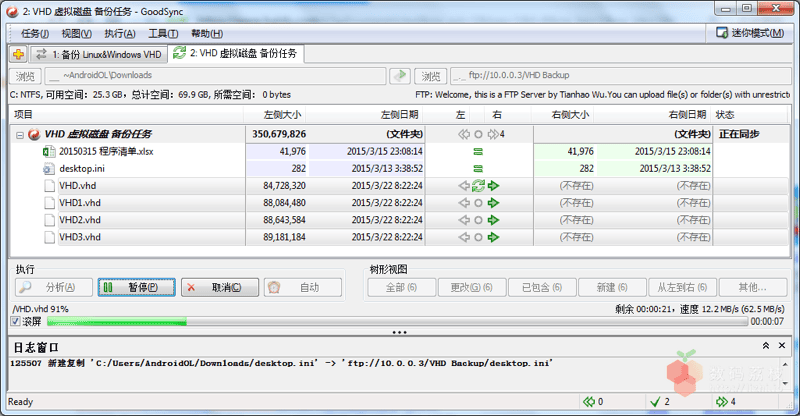Cancel sync with 取消(C) button

click(220, 287)
